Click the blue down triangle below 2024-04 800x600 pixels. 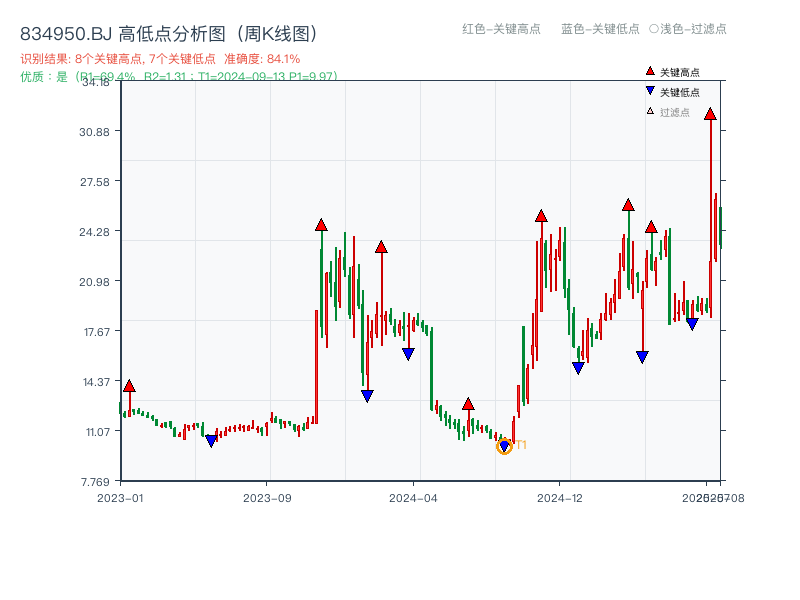point(408,352)
